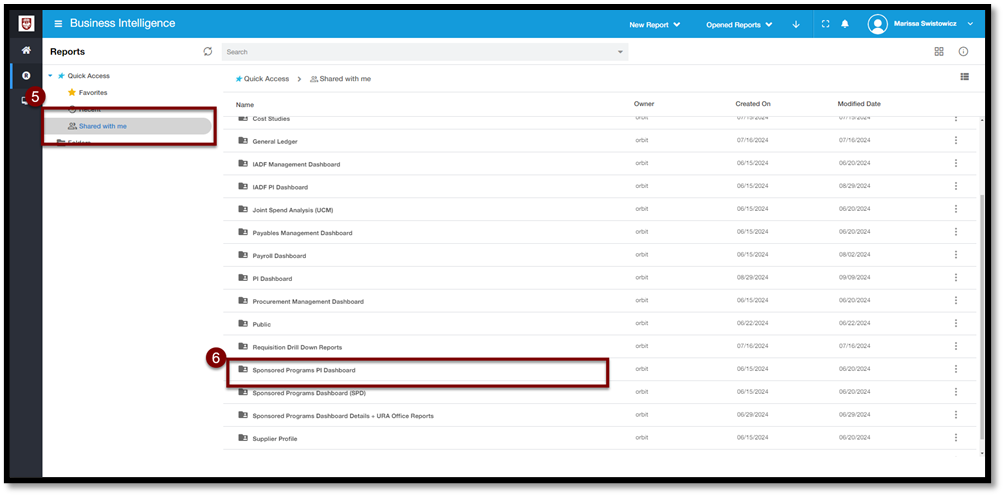Open the Payroll Dashboard folder
Screen dimensions: 1004x495
pos(279,256)
